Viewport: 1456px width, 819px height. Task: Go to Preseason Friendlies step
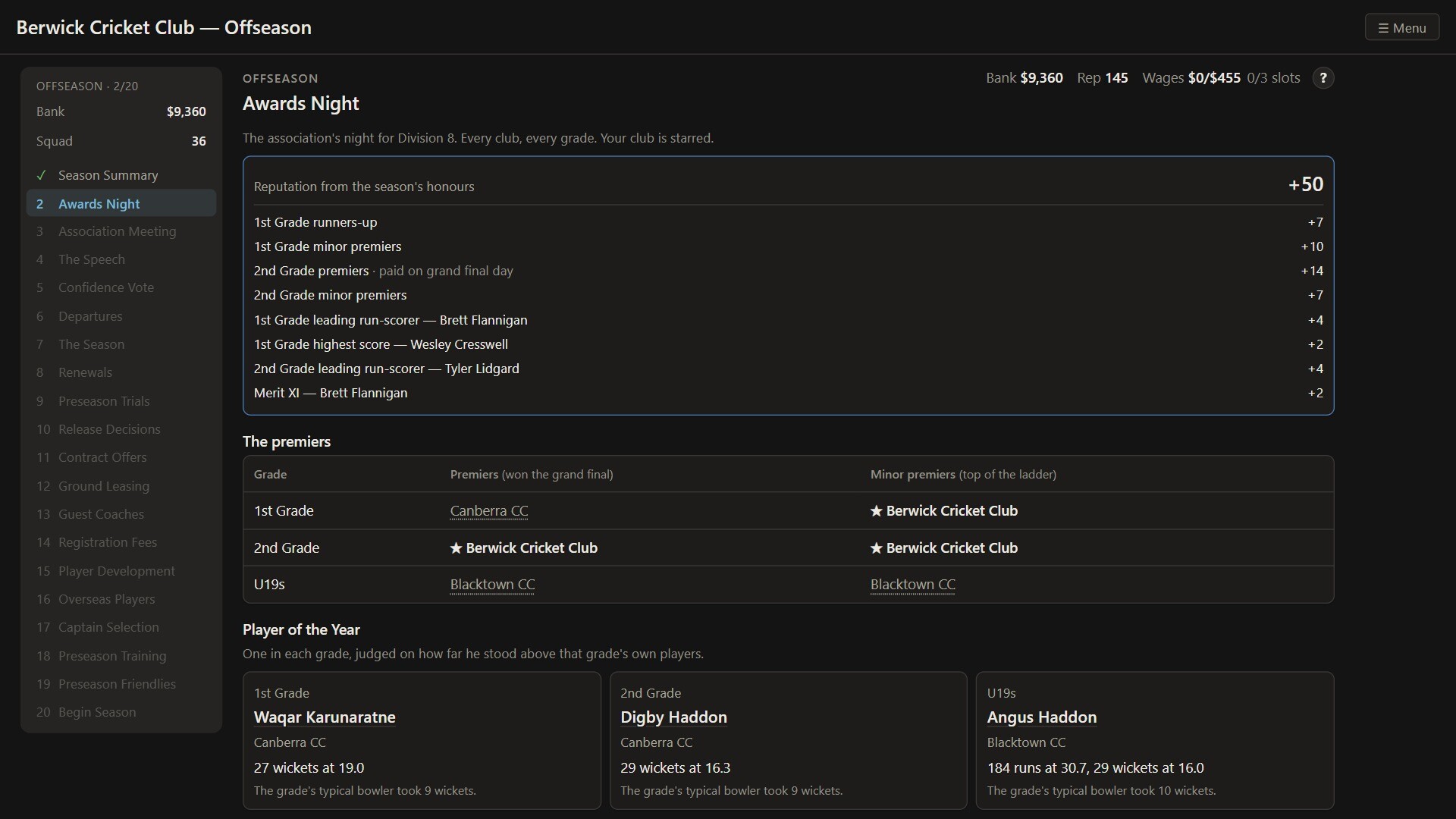121,684
